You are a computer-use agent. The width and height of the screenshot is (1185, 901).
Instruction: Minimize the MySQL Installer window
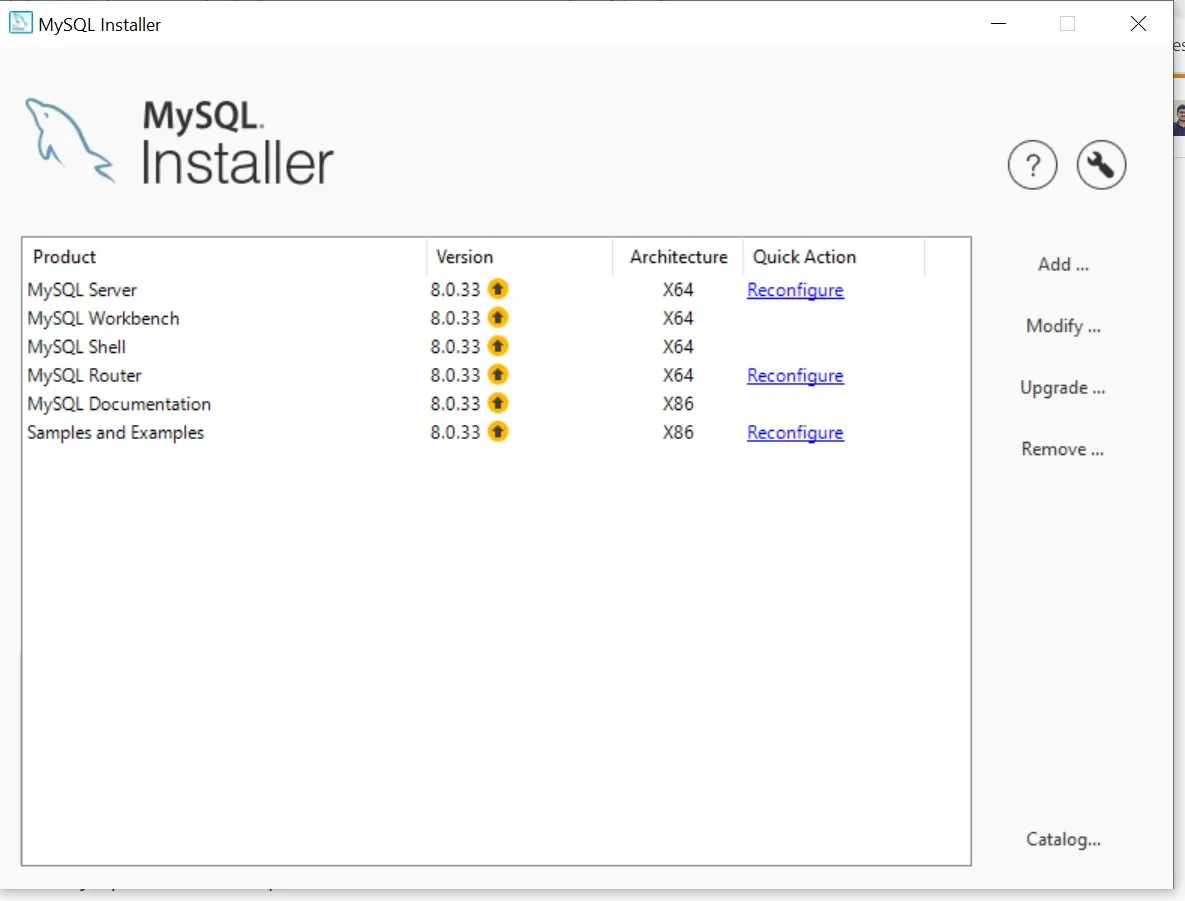pos(998,23)
